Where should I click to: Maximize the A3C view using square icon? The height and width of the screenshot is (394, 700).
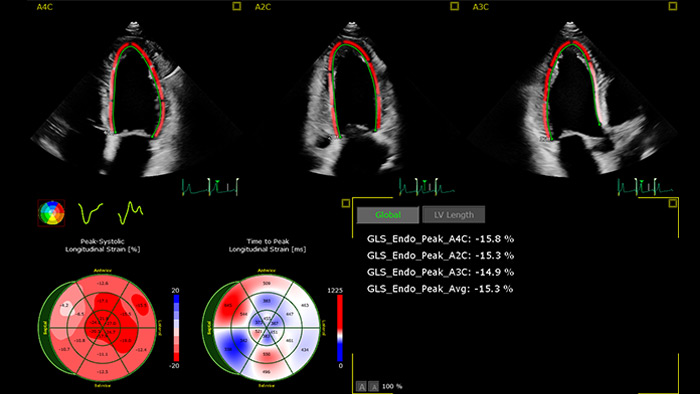click(x=672, y=6)
